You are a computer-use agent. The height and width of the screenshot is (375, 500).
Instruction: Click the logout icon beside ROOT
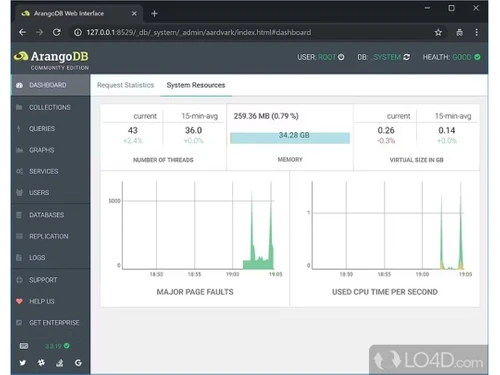(x=341, y=57)
